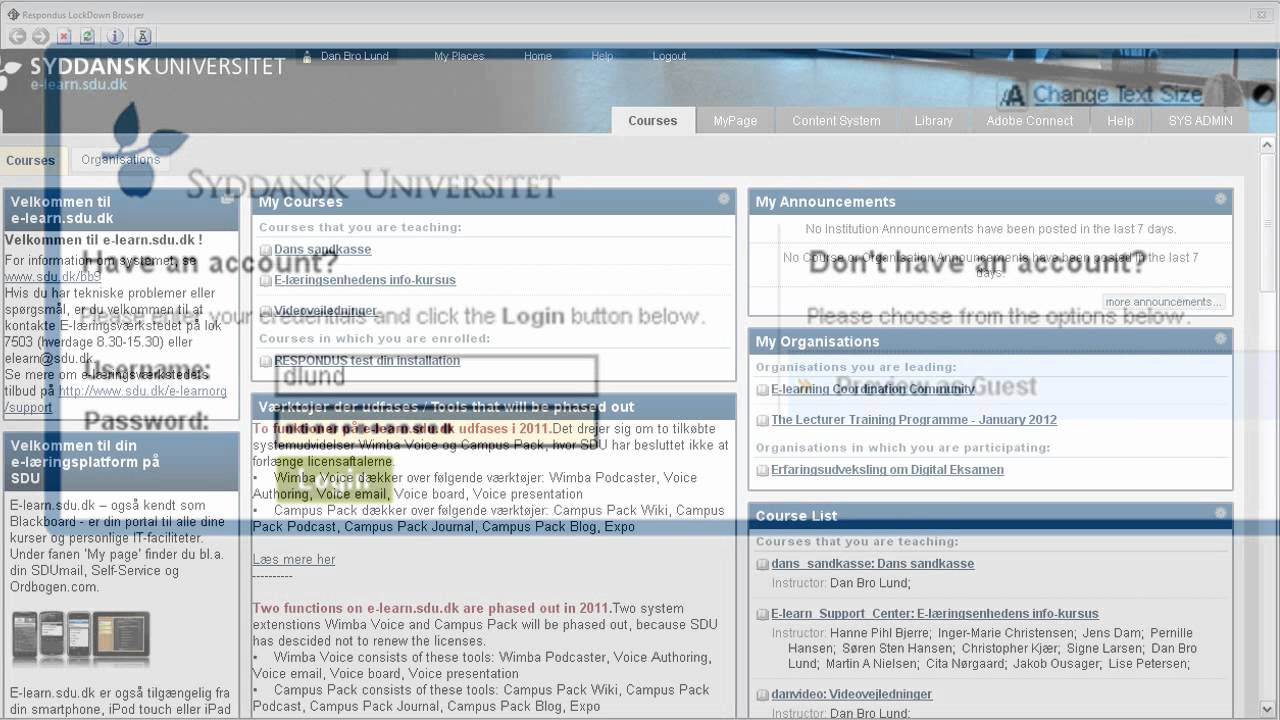Click Home in the top navigation
The image size is (1280, 720).
(538, 56)
